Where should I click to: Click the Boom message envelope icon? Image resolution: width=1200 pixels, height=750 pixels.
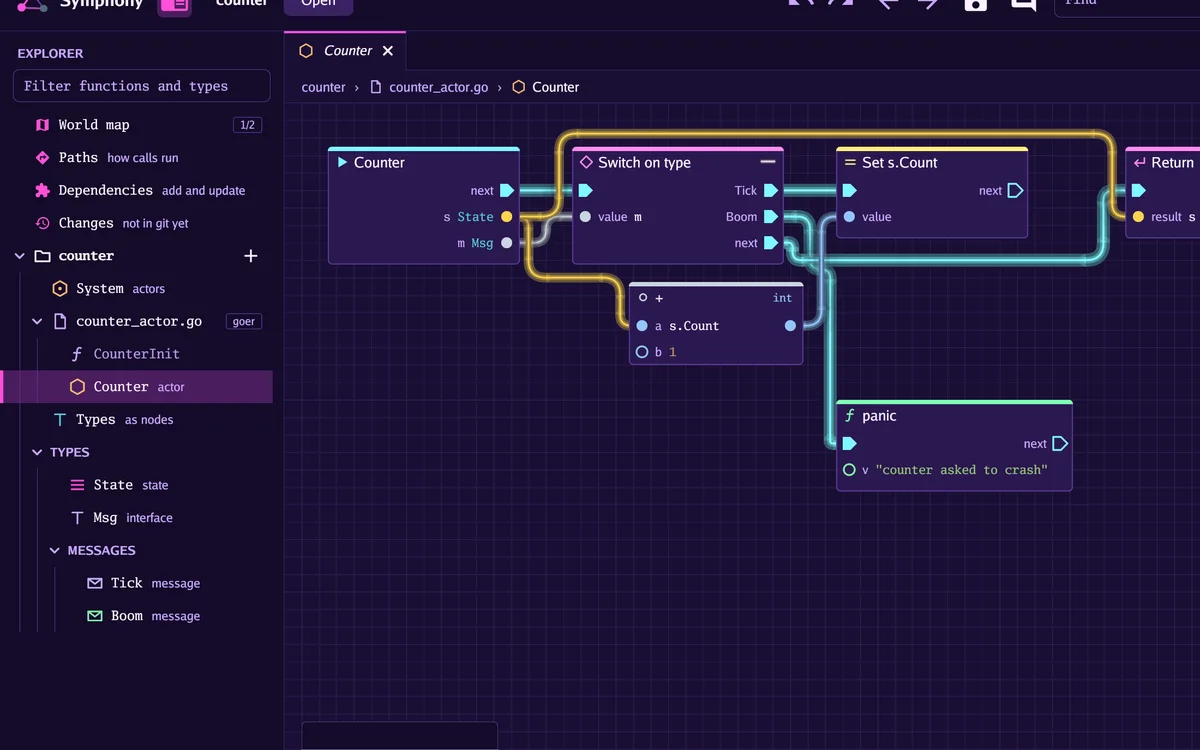95,616
